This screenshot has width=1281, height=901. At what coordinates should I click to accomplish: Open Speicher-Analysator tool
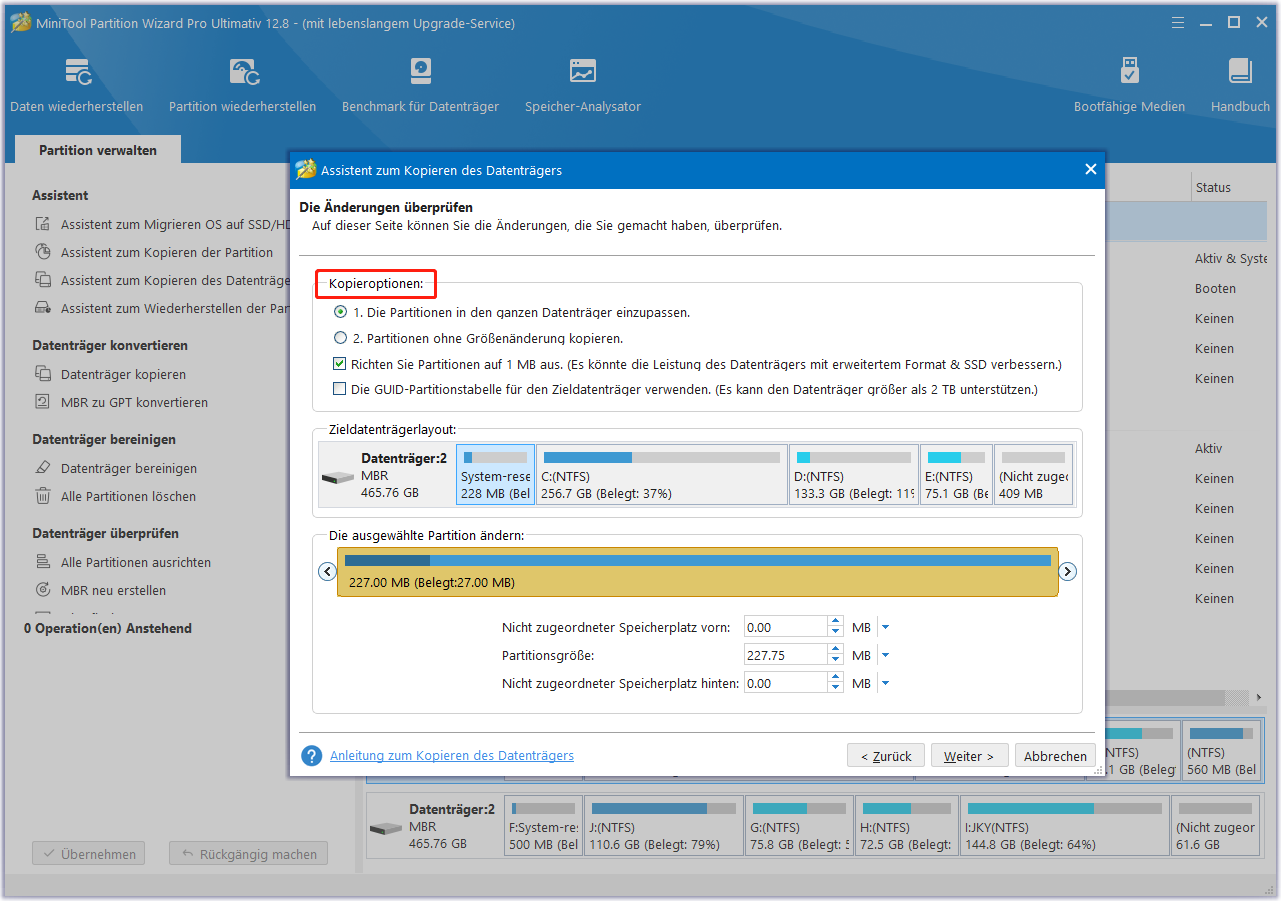pos(583,85)
